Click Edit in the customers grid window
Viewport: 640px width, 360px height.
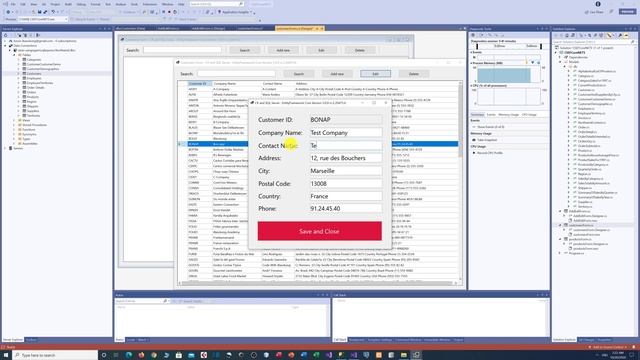tap(376, 74)
